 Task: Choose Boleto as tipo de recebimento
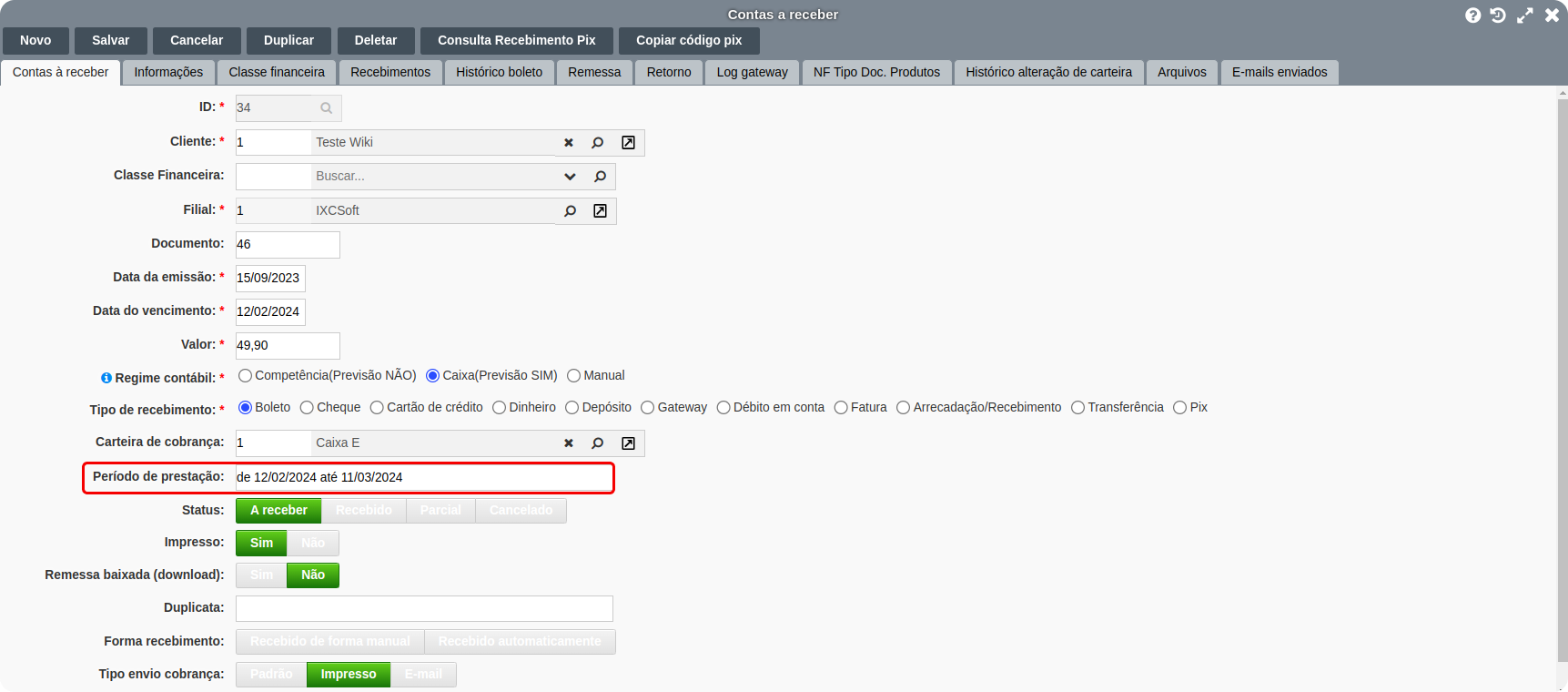click(x=245, y=408)
